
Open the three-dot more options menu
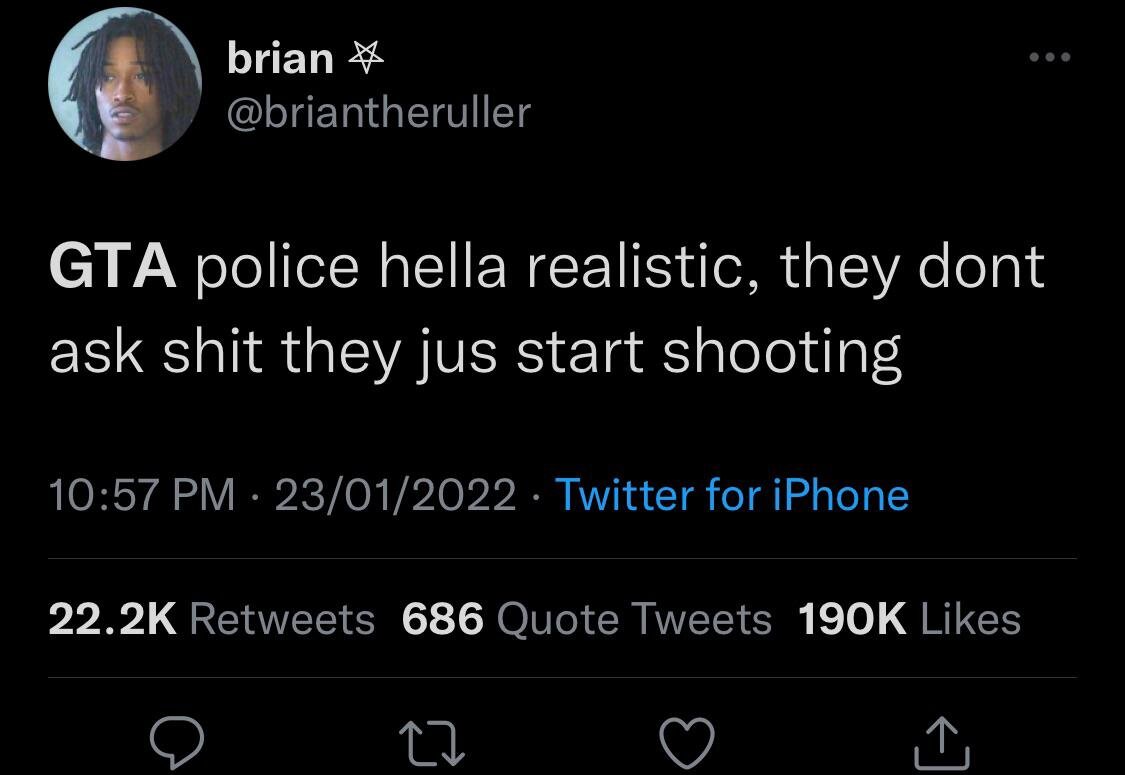(1051, 57)
